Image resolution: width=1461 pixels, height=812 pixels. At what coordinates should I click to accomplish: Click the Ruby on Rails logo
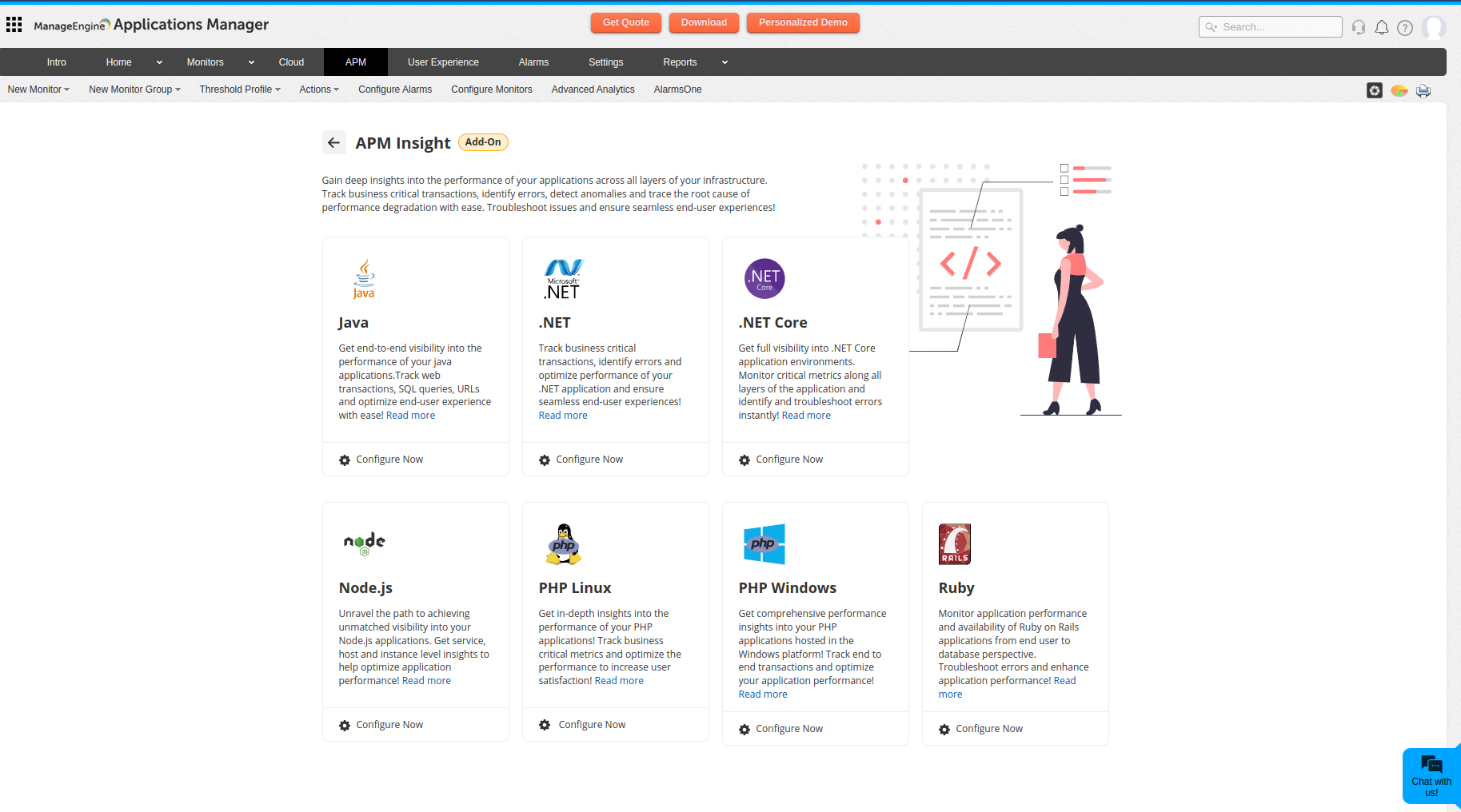[955, 544]
